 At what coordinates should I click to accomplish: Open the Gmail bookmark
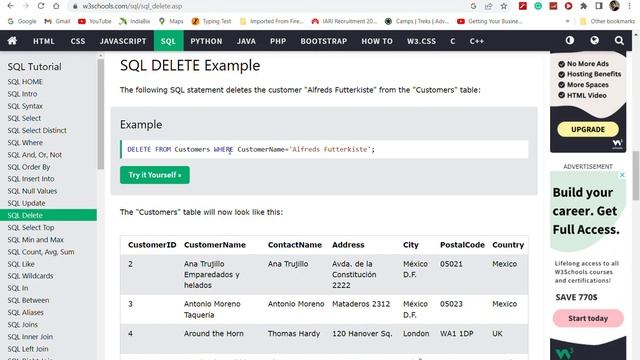point(57,21)
